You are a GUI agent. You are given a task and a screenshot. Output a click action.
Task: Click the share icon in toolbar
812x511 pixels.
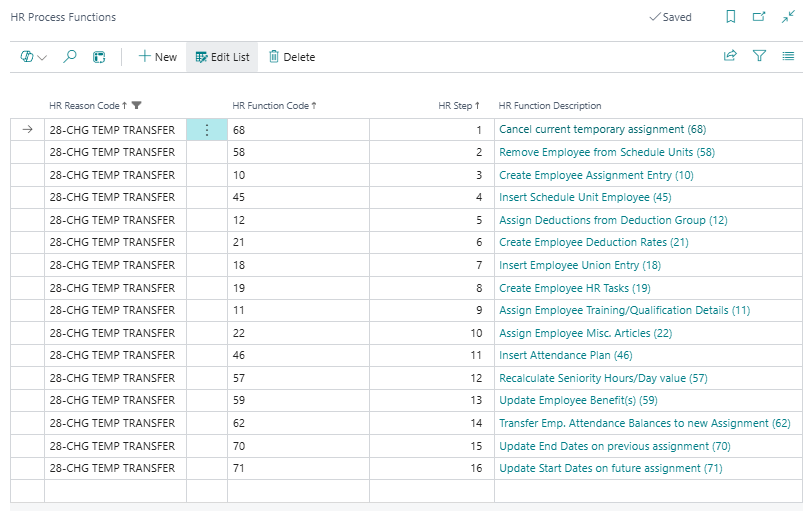point(730,56)
